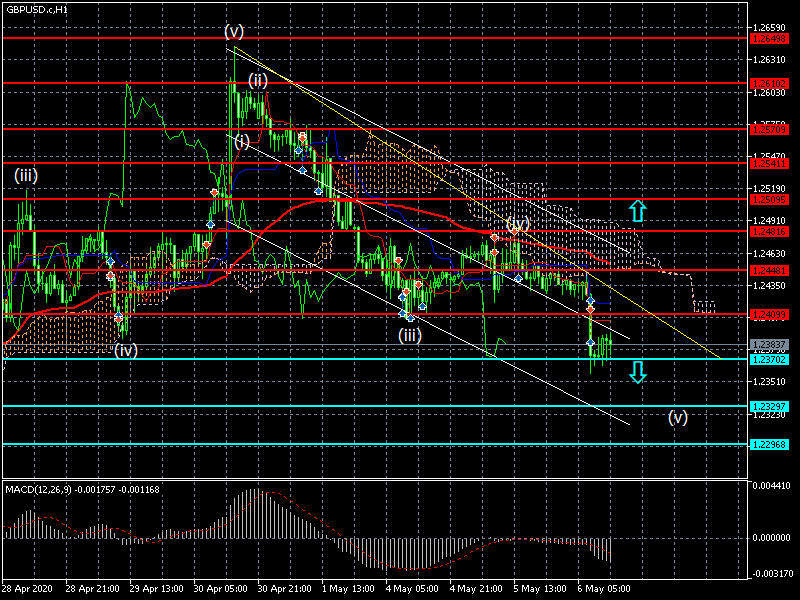This screenshot has height=600, width=800.
Task: Click the 28 Apr 21:00 time axis label
Action: click(92, 588)
